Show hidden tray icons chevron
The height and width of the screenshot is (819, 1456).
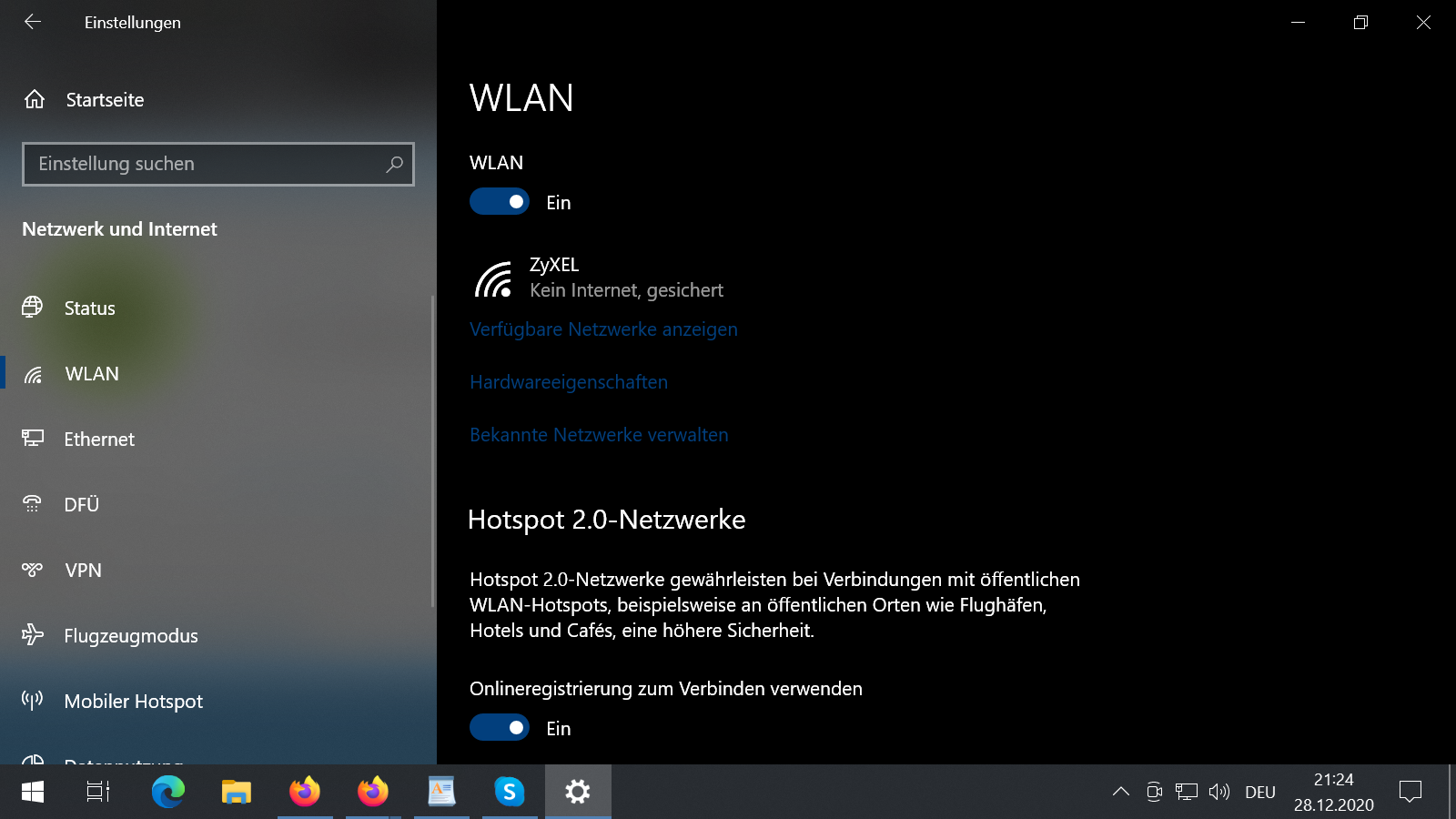pos(1121,792)
